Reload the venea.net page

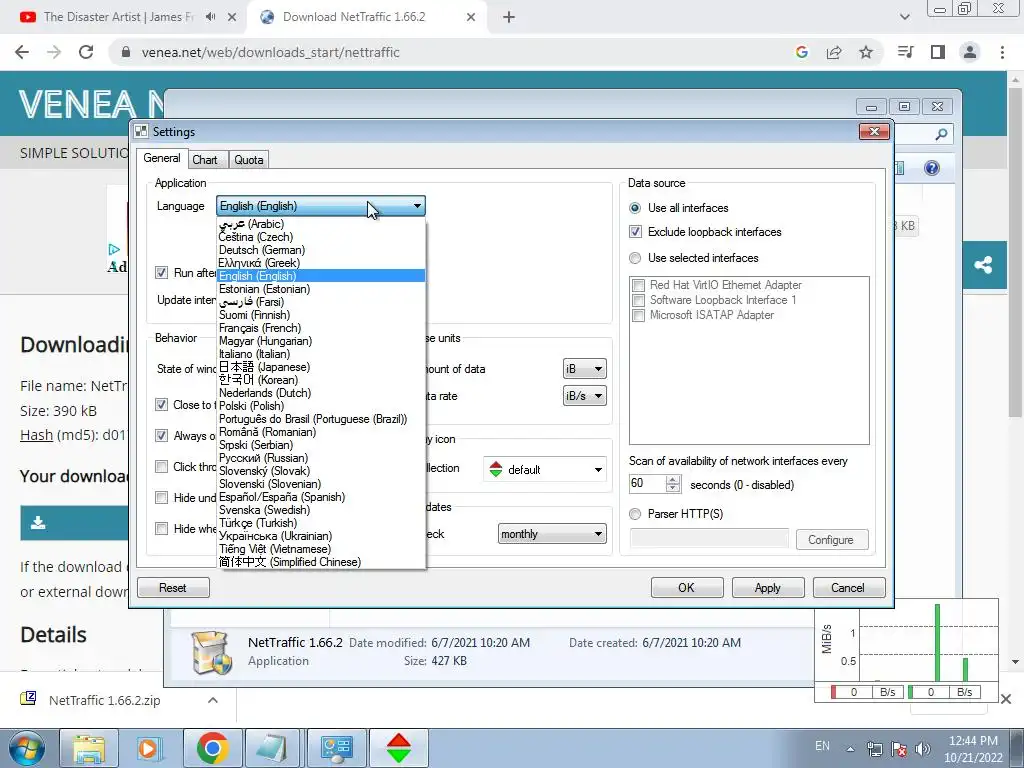pos(86,52)
